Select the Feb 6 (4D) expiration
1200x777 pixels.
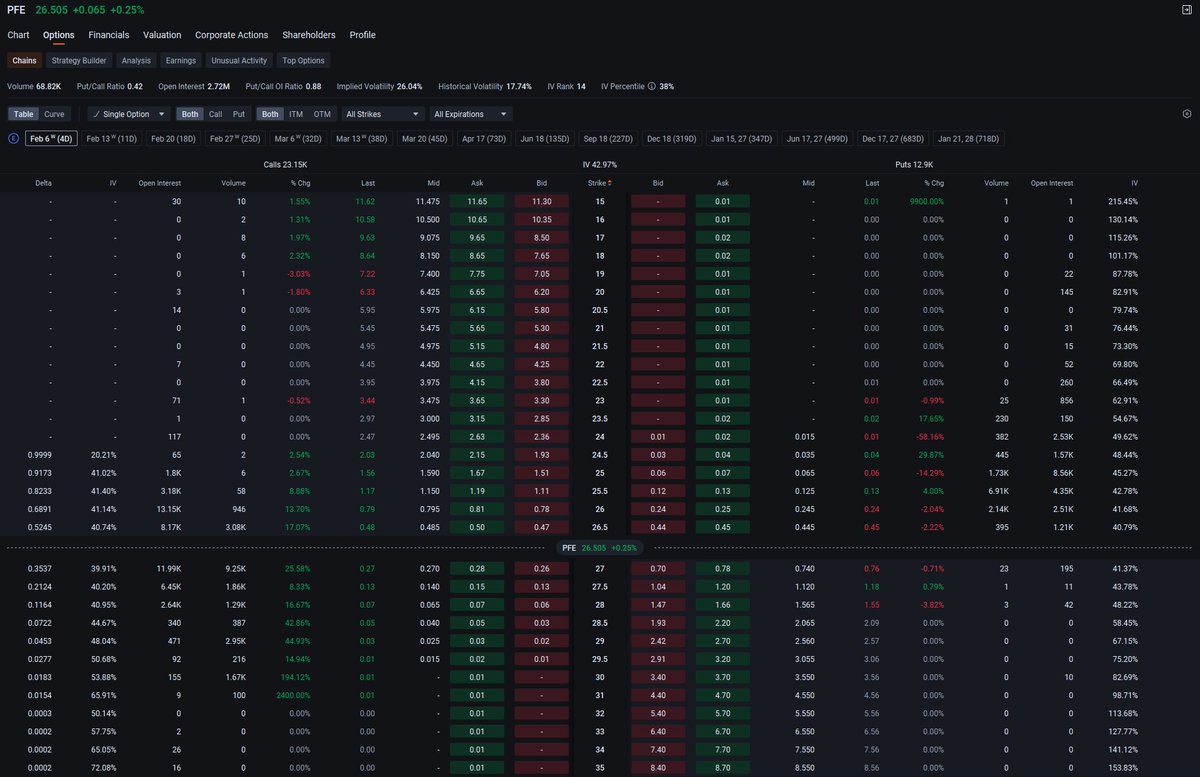tap(50, 139)
